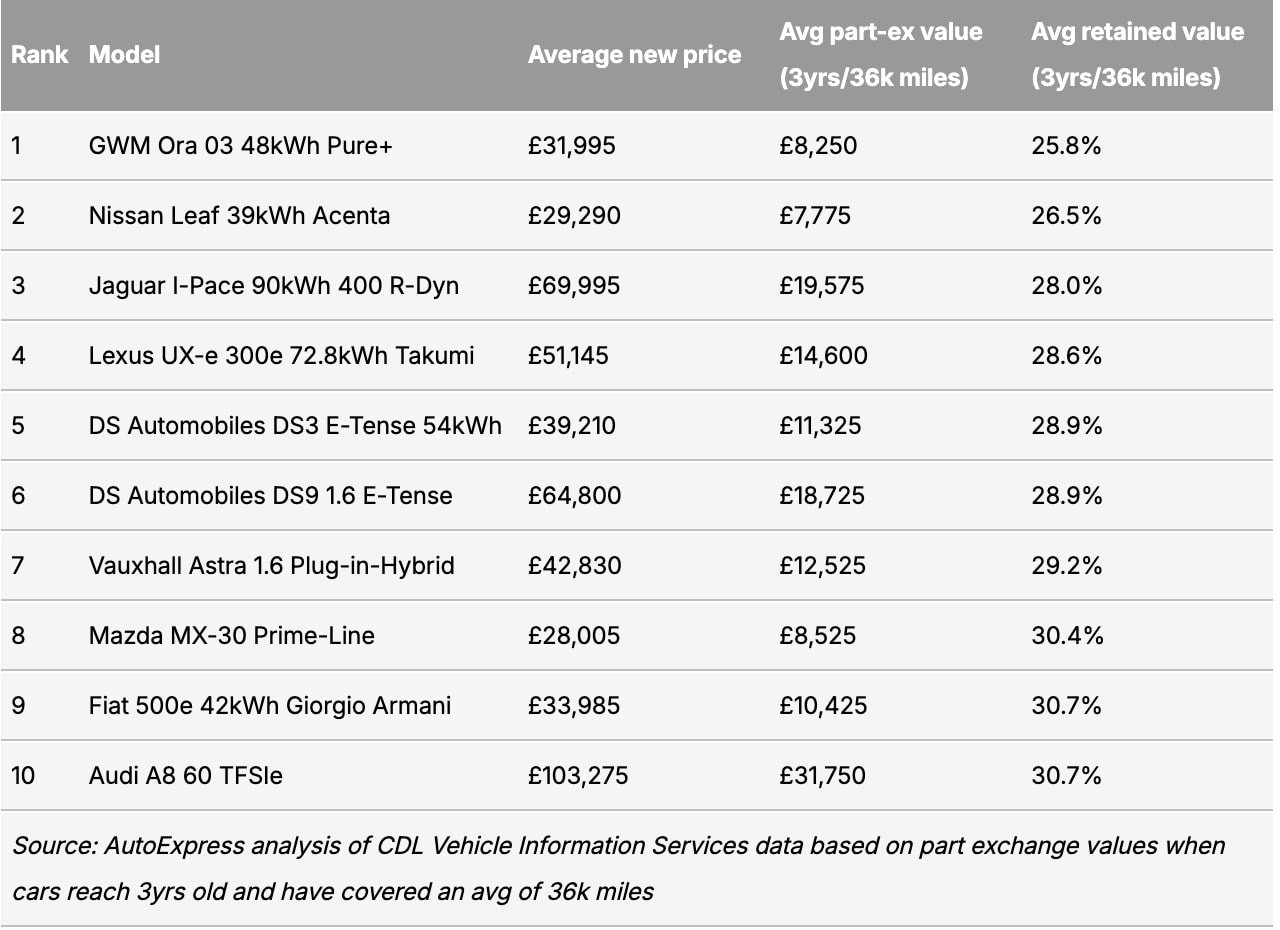Select the £28,005 new price cell
This screenshot has height=930, width=1280.
coord(574,636)
